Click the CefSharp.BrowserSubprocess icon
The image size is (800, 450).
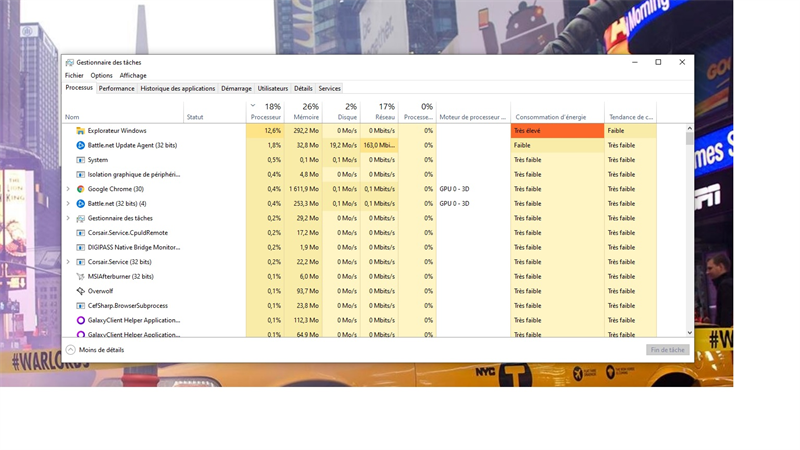point(80,306)
